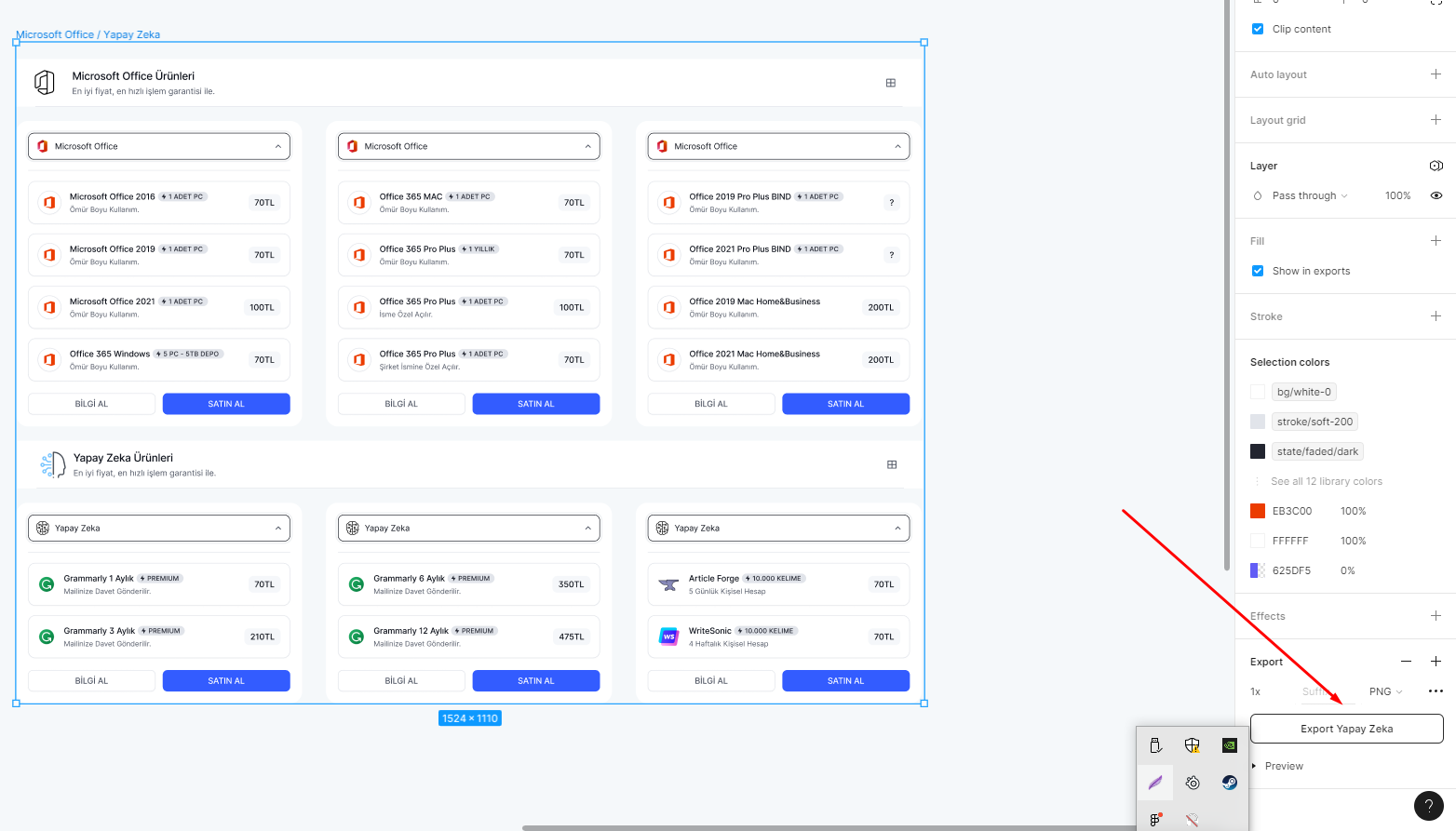Open Windows Security from the shield tray icon
1456x831 pixels.
tap(1193, 745)
